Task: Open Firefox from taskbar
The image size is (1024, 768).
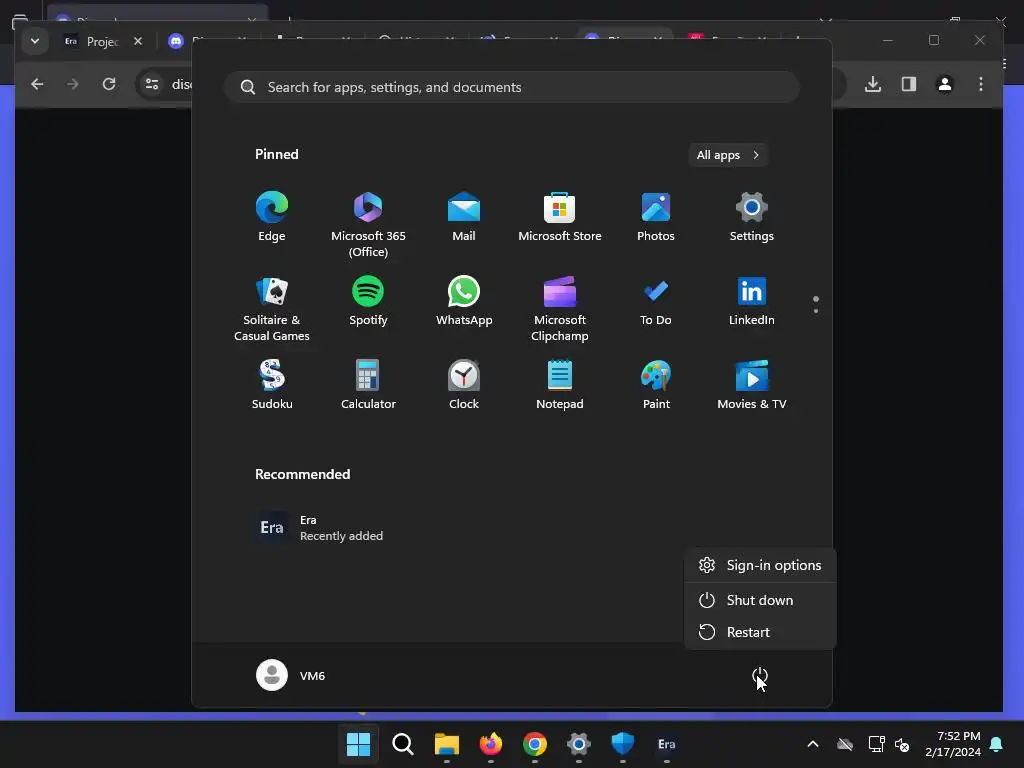Action: (490, 744)
